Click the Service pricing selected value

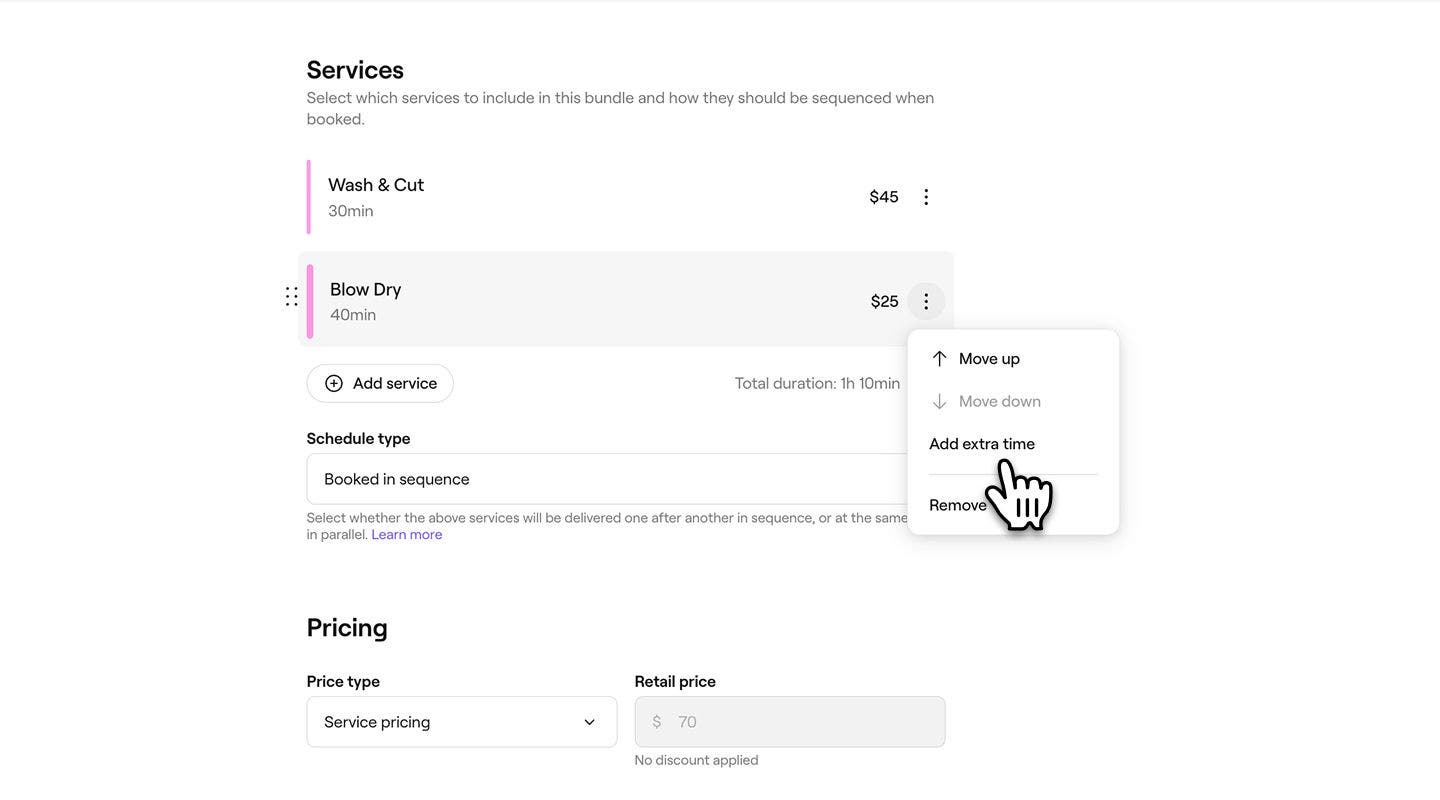[377, 722]
